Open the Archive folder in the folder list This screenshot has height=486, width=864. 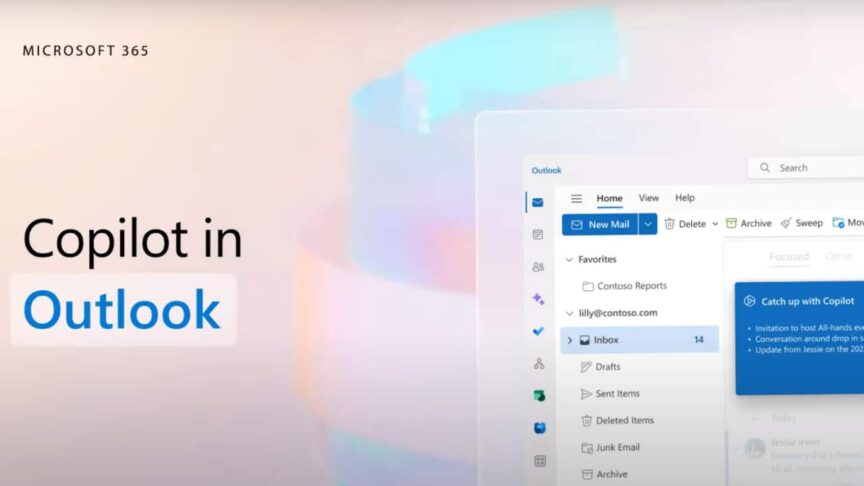point(604,474)
